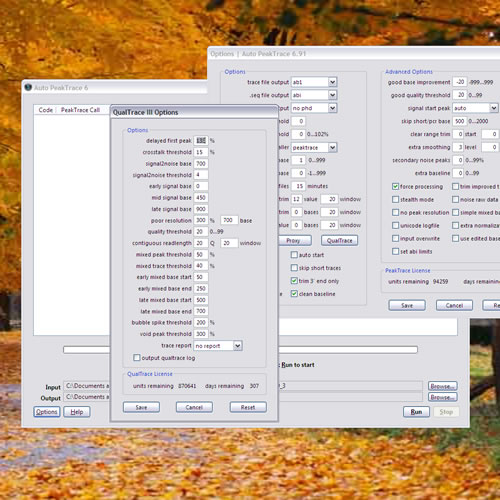500x500 pixels.
Task: Enable output qualtrace log checkbox
Action: 137,358
